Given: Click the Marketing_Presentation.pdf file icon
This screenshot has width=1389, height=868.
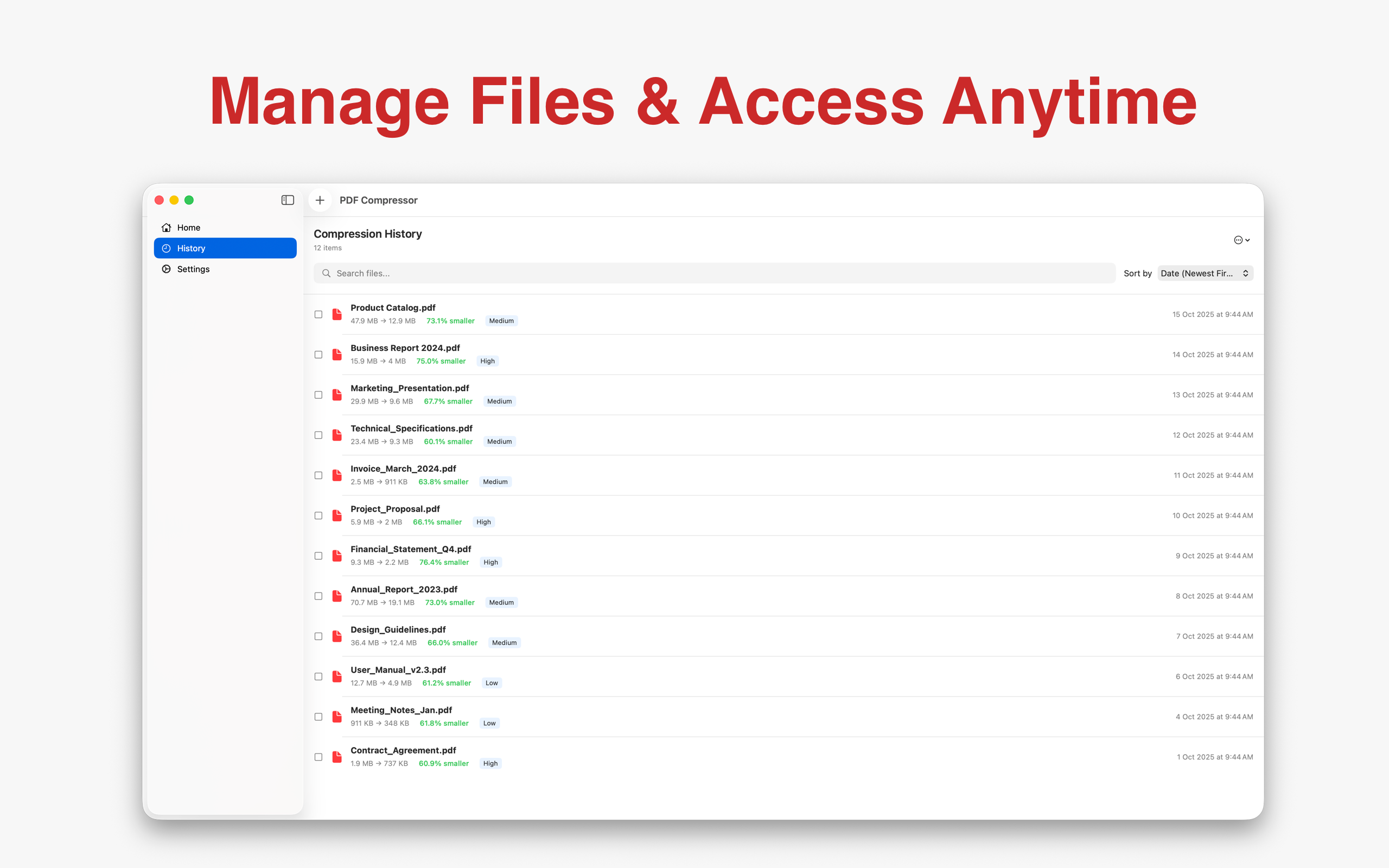Looking at the screenshot, I should 337,394.
